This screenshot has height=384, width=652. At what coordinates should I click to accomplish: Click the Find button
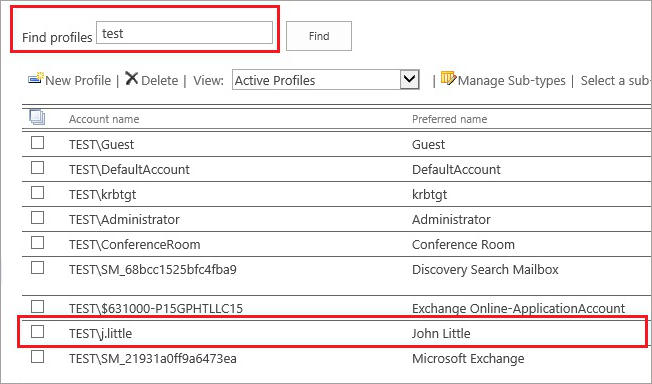pyautogui.click(x=319, y=36)
